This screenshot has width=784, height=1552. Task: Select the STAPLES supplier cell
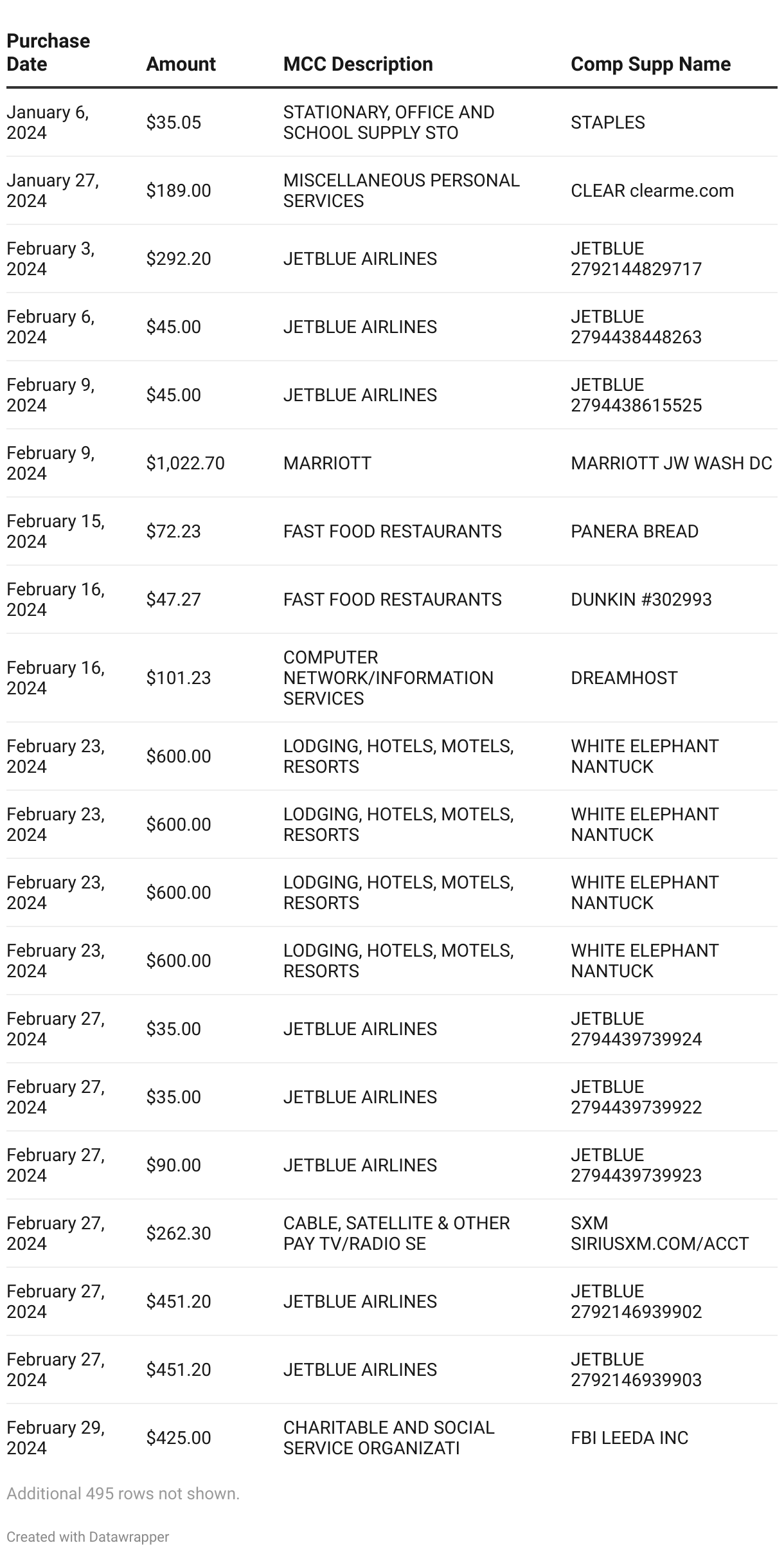point(607,123)
